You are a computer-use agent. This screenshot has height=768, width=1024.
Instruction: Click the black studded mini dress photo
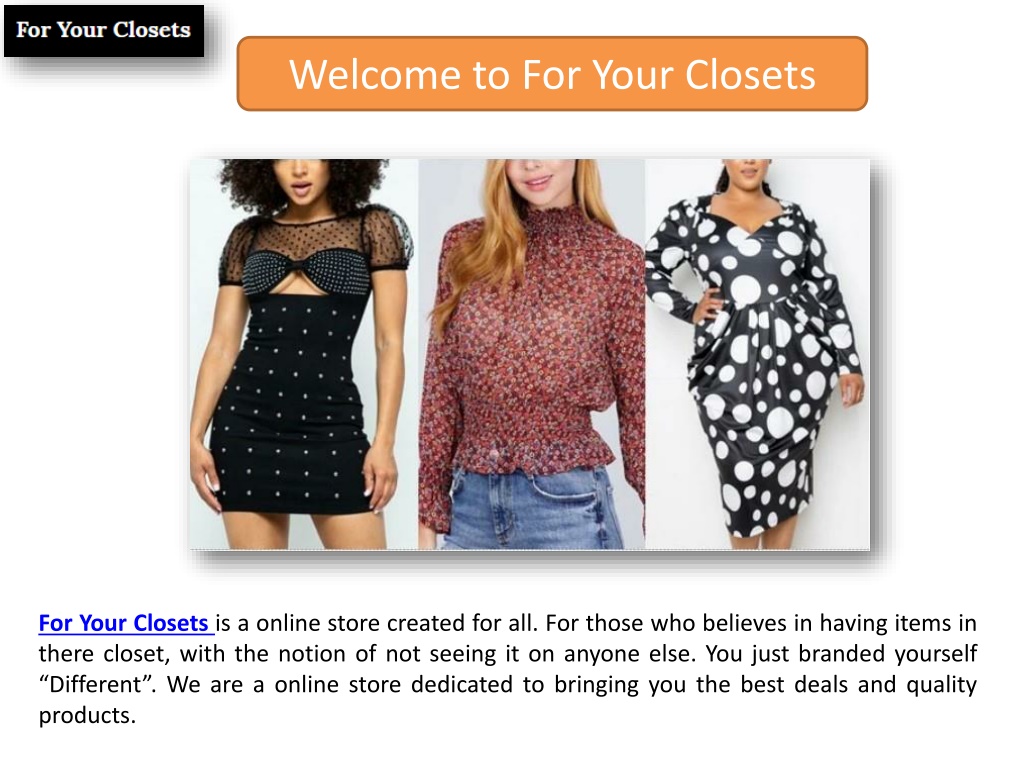click(x=304, y=354)
